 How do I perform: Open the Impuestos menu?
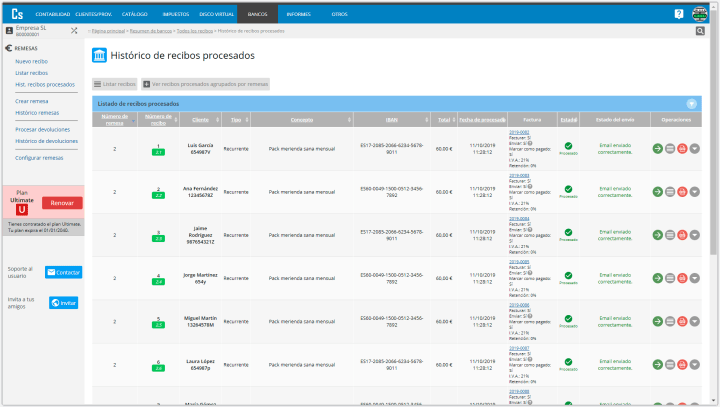(176, 14)
